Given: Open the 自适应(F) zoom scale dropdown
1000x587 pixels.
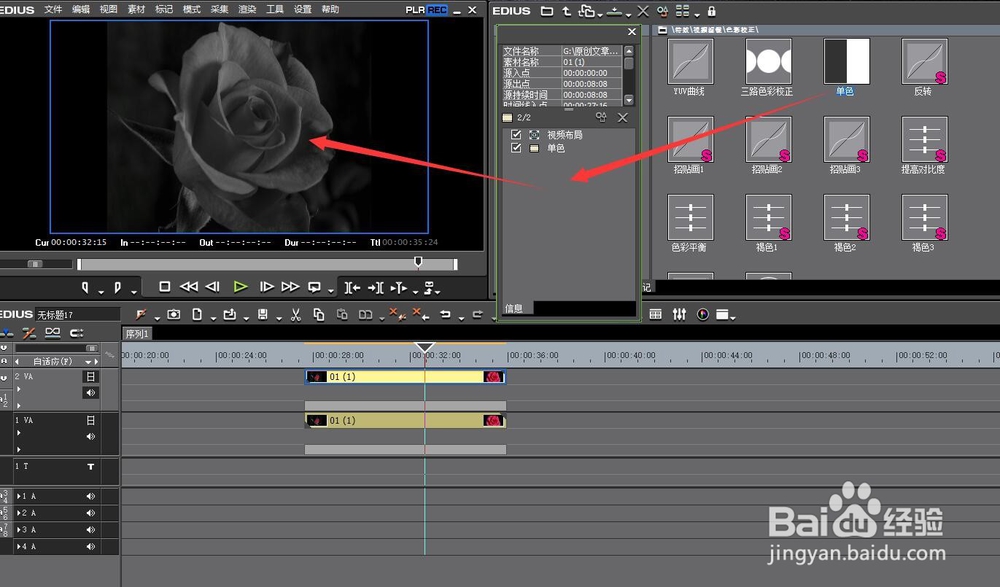Looking at the screenshot, I should click(x=88, y=362).
